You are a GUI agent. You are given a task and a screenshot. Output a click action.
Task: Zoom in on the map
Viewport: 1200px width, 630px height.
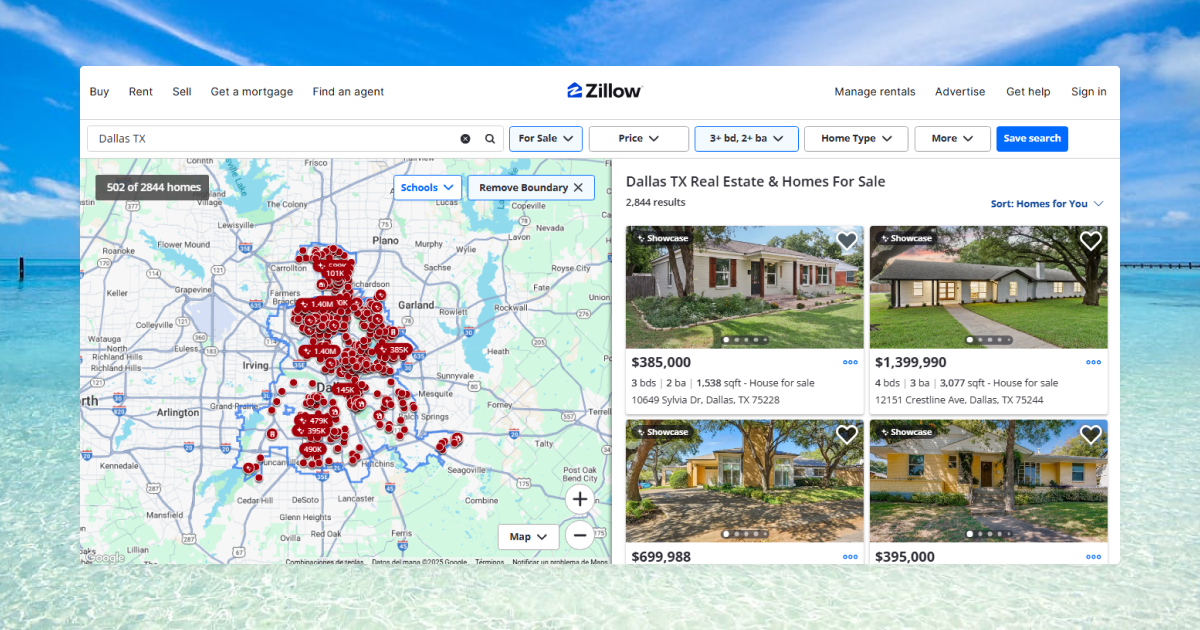click(580, 498)
